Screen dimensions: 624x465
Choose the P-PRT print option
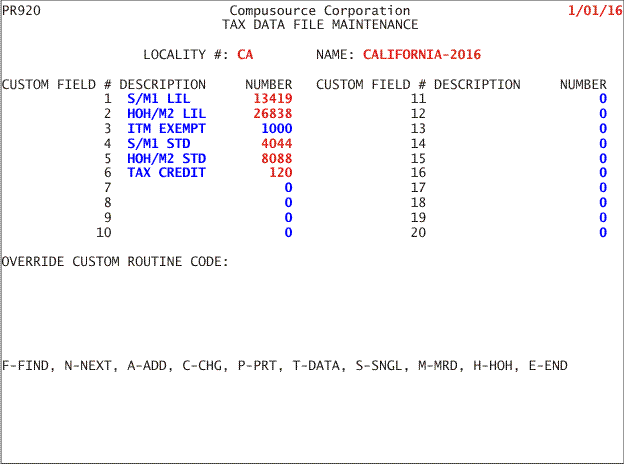pos(257,365)
